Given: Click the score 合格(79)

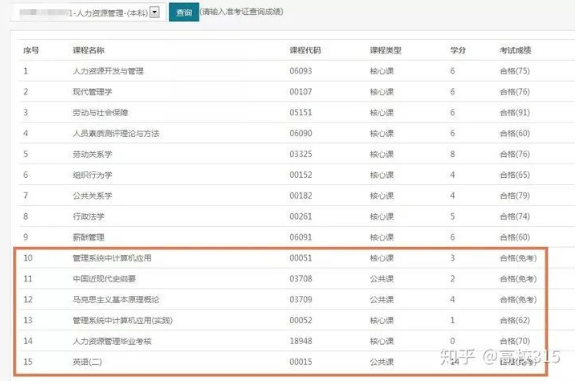Looking at the screenshot, I should point(515,196).
